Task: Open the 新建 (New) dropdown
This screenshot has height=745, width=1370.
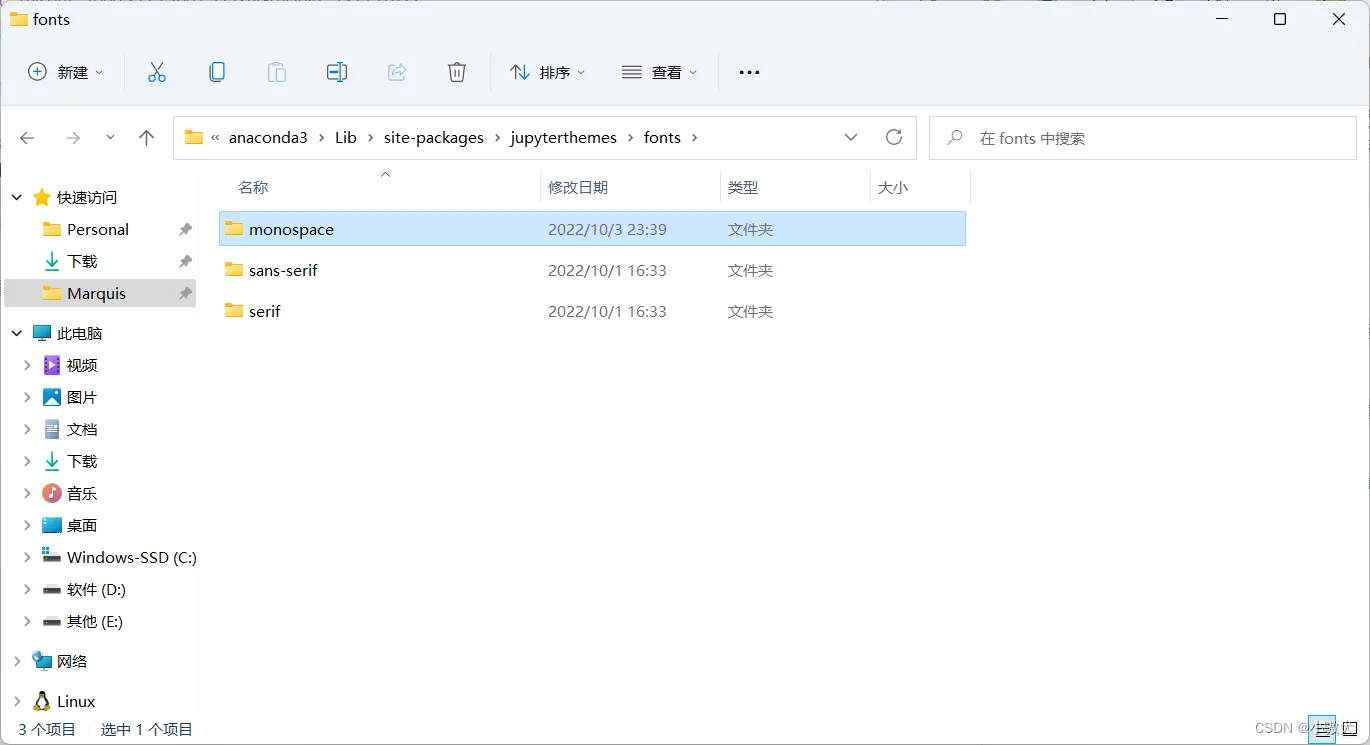Action: tap(66, 72)
